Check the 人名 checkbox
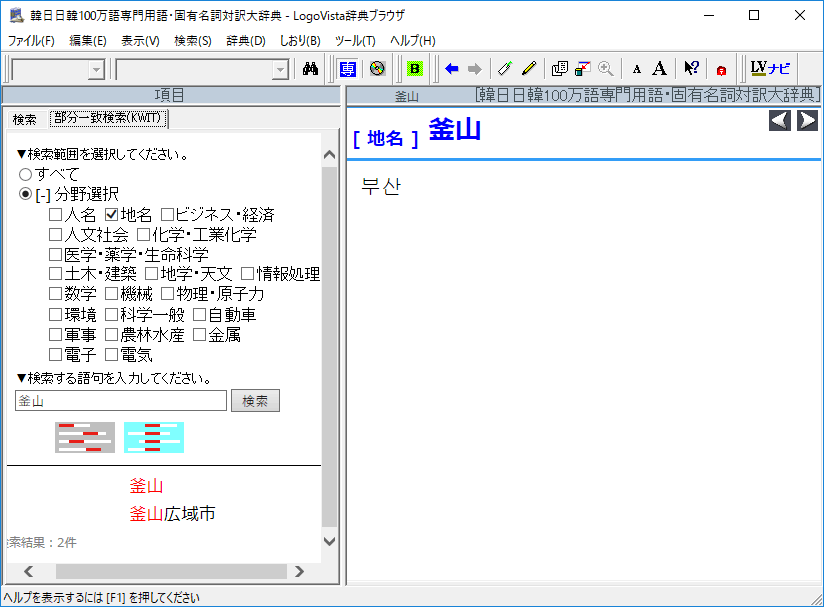The image size is (824, 607). pyautogui.click(x=55, y=214)
